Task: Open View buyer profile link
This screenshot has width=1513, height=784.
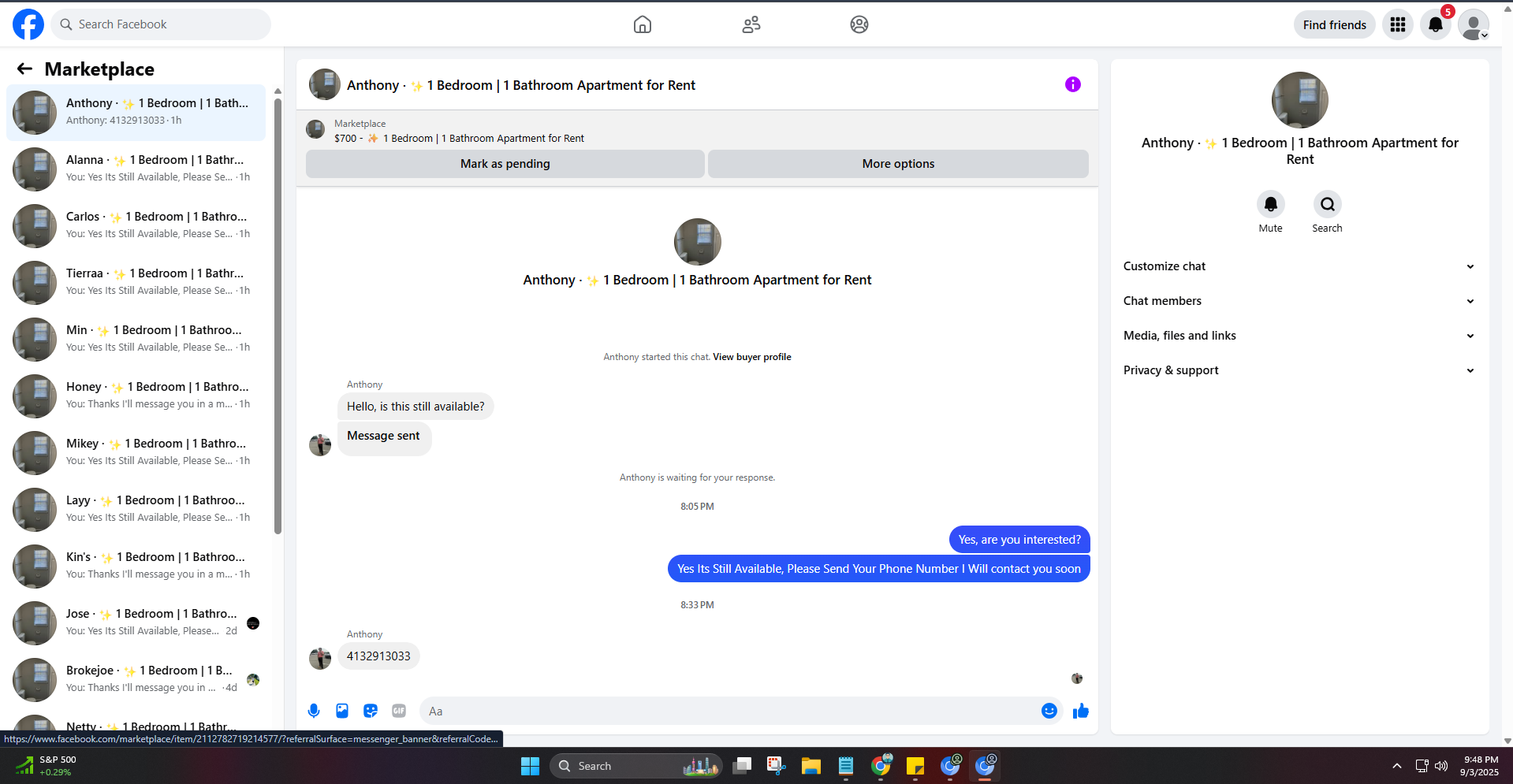Action: click(x=752, y=357)
